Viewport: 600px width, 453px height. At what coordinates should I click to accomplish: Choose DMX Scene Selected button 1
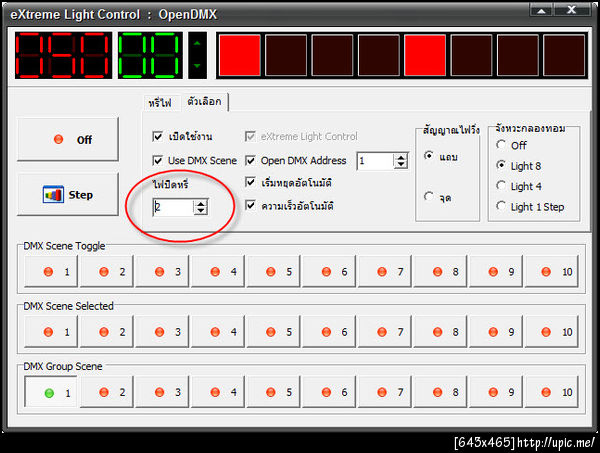pos(51,332)
